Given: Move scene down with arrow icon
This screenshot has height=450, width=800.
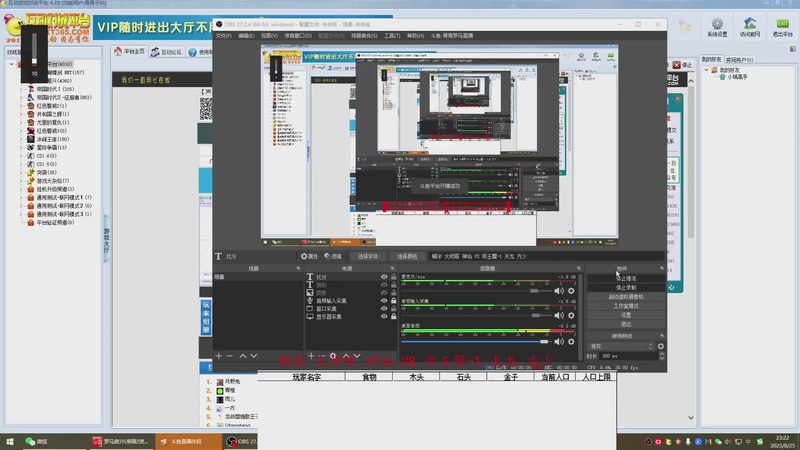Looking at the screenshot, I should pyautogui.click(x=254, y=356).
